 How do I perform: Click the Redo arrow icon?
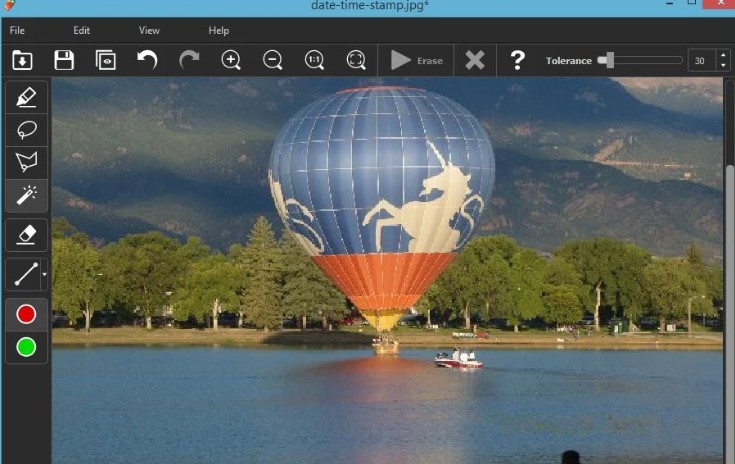(189, 61)
